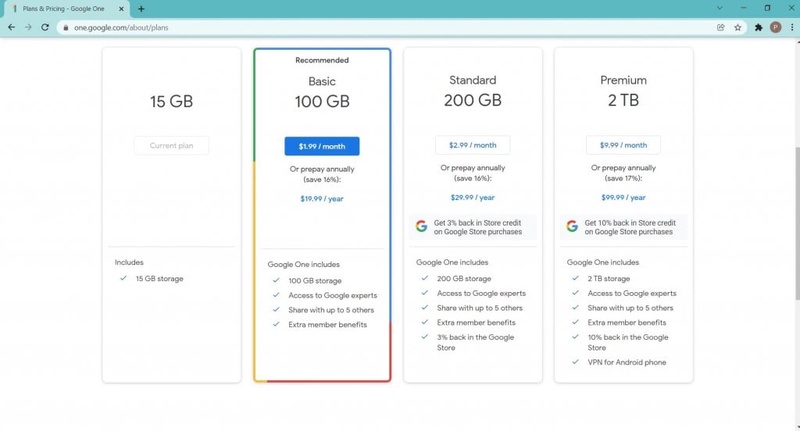
Task: Click the address bar URL field
Action: click(x=388, y=28)
